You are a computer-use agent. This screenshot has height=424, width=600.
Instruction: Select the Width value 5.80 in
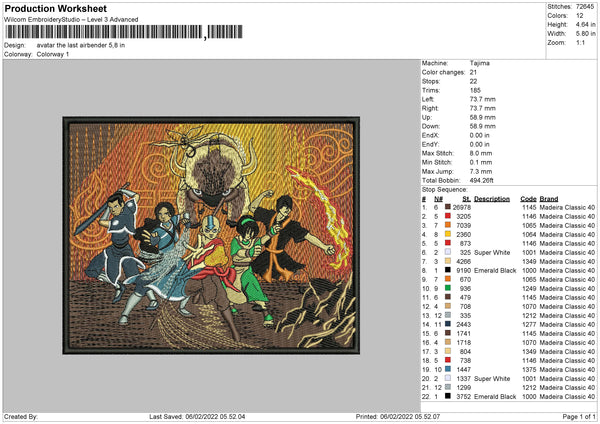(585, 34)
